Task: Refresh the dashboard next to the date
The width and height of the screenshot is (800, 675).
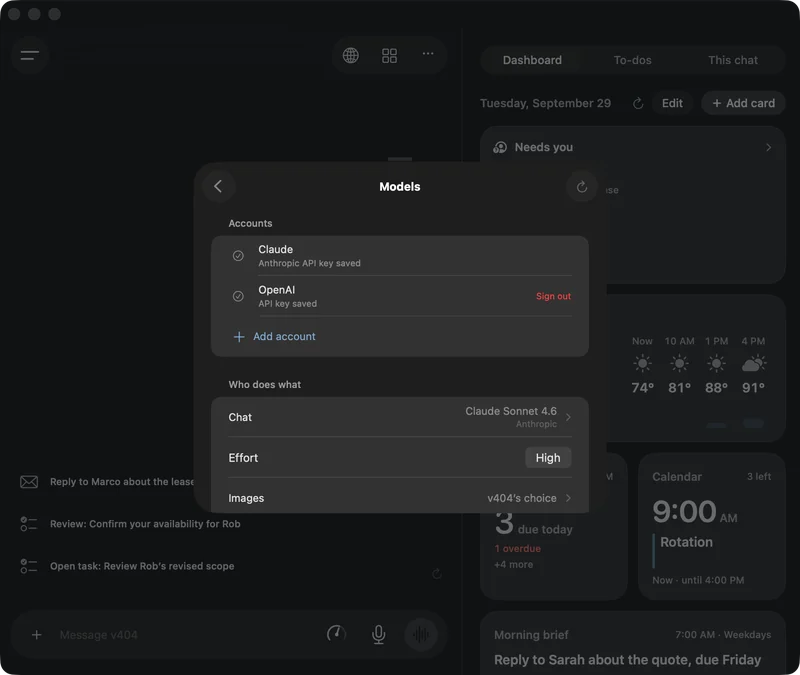Action: pyautogui.click(x=638, y=104)
